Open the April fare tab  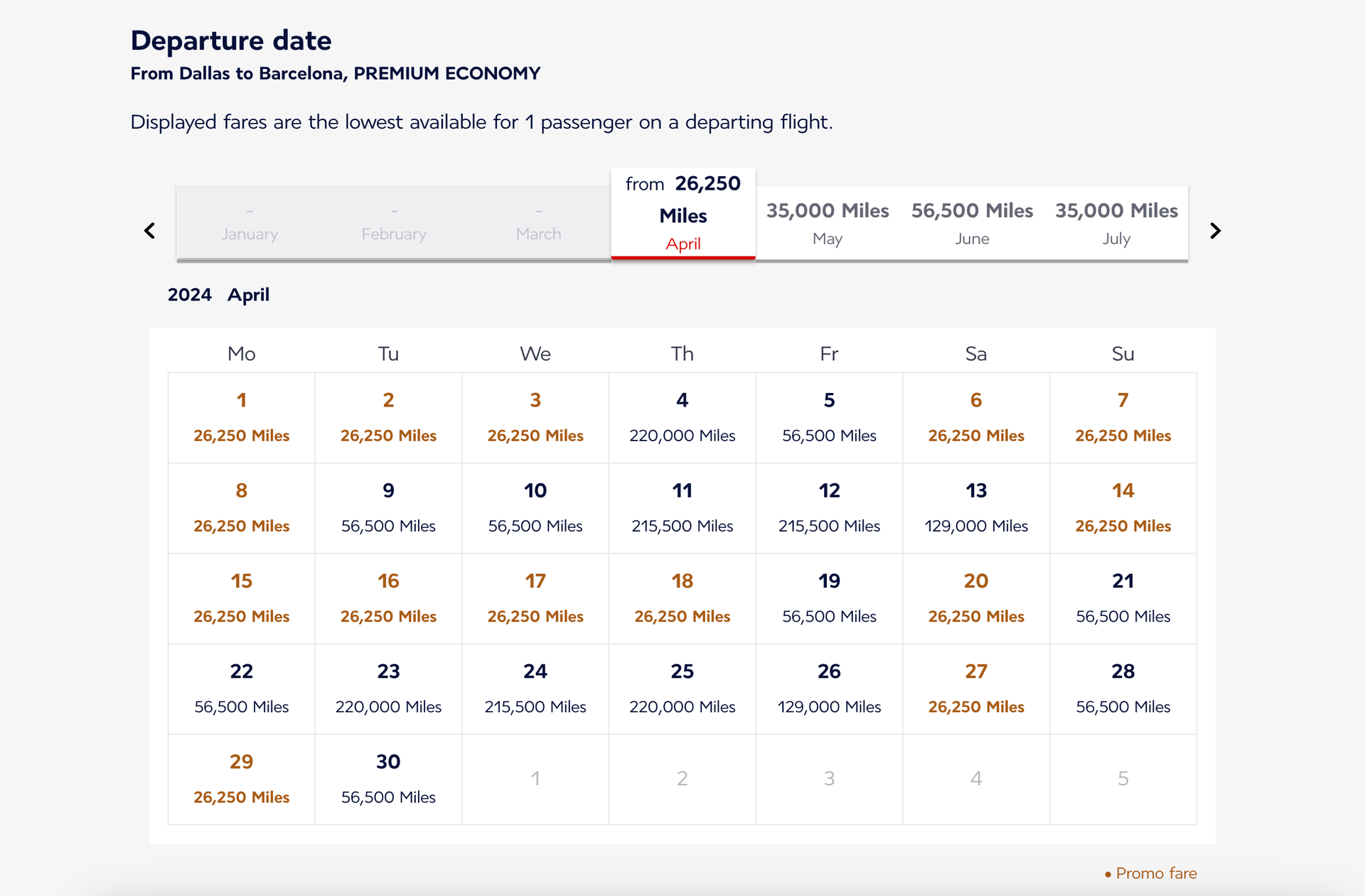pos(682,213)
